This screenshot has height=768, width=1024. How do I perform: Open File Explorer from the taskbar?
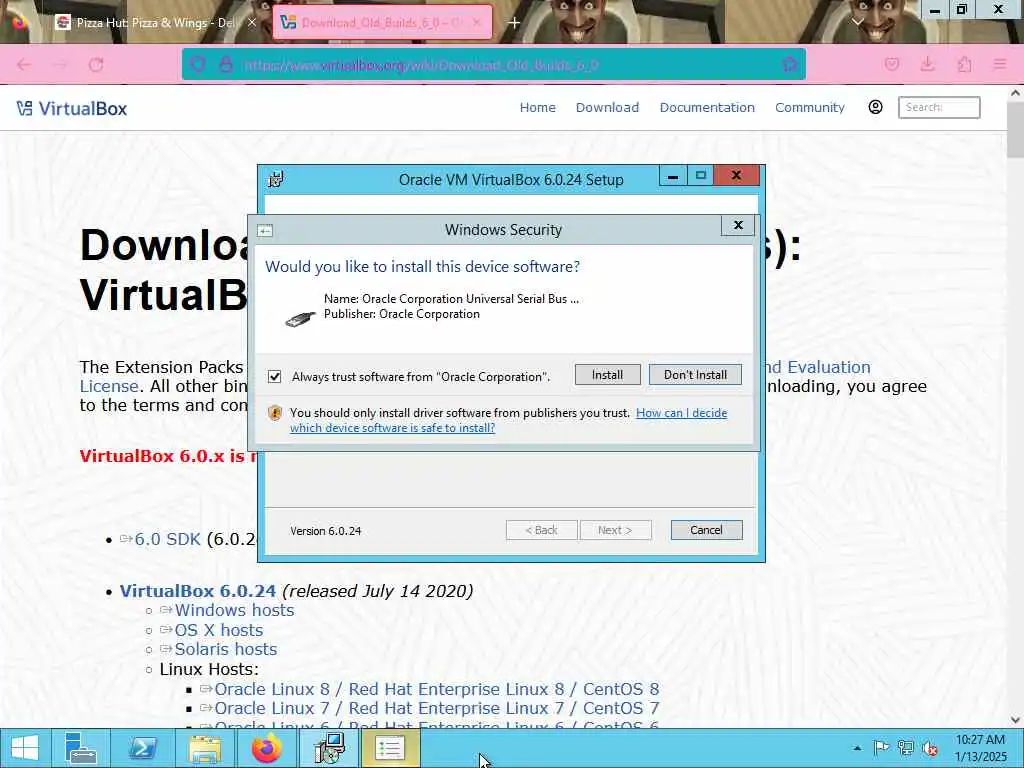tap(204, 748)
